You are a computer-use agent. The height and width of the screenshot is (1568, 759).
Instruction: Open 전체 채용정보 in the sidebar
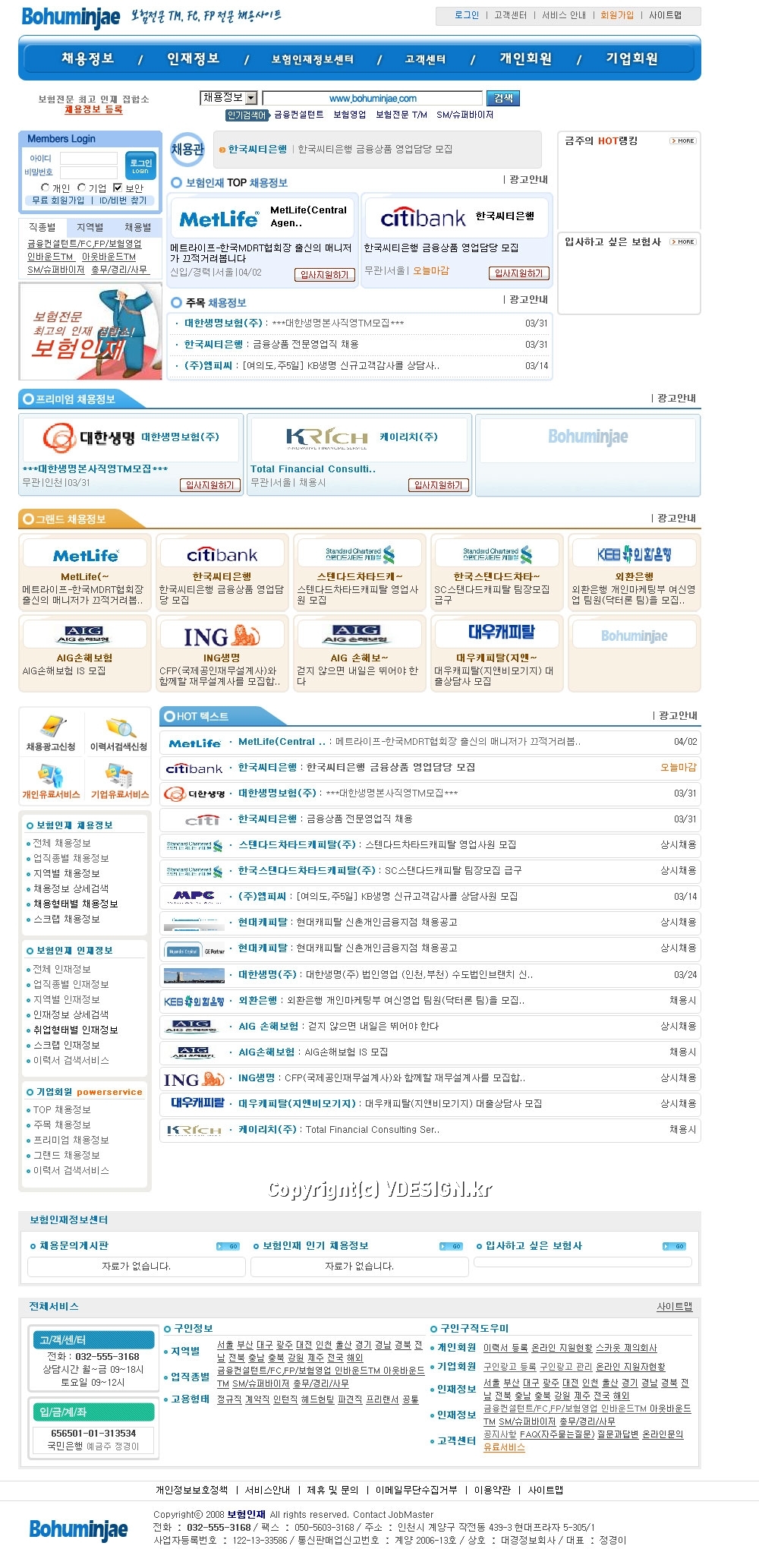[62, 843]
